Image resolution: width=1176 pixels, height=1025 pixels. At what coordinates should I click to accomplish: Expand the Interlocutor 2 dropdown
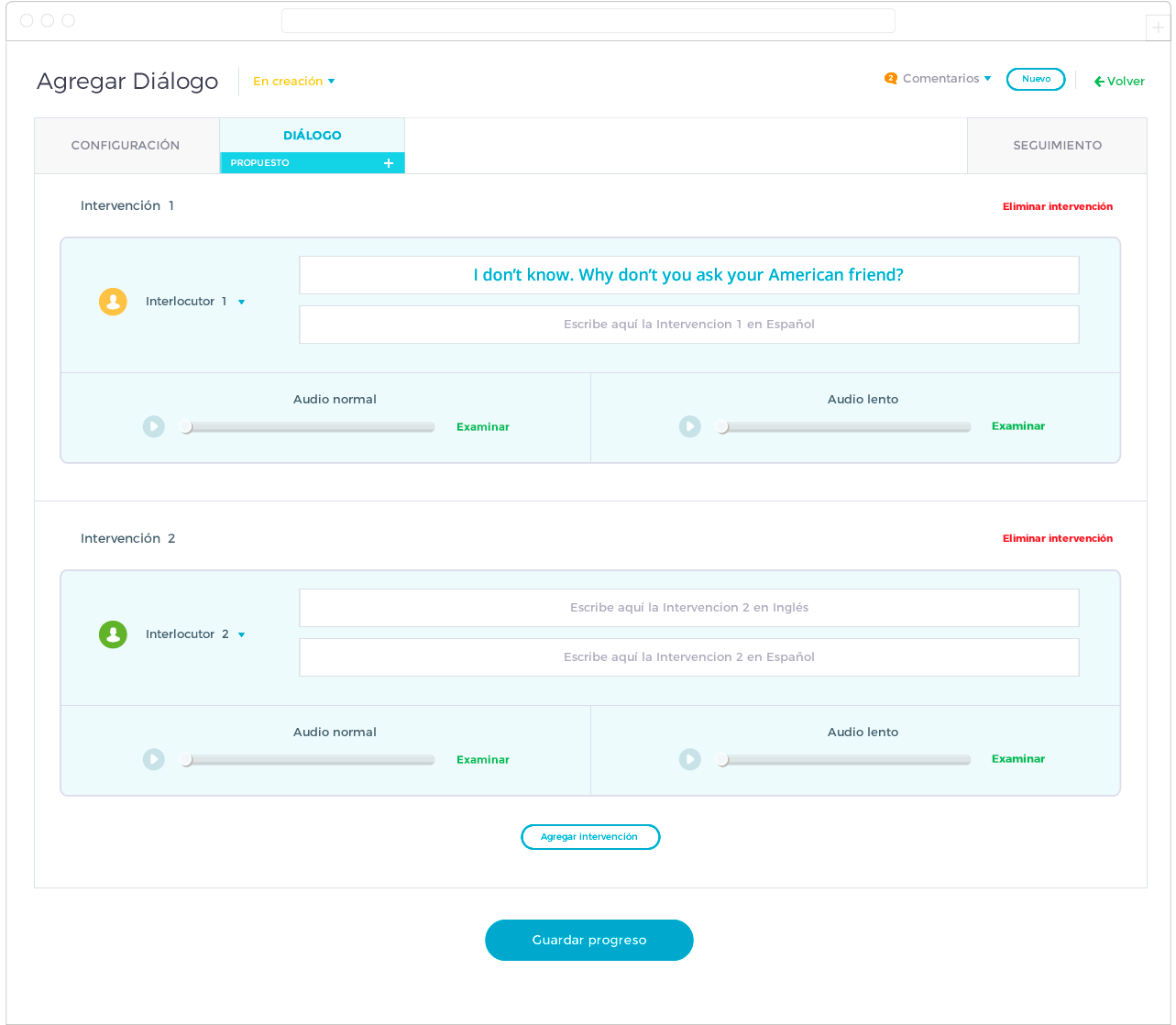pyautogui.click(x=241, y=634)
